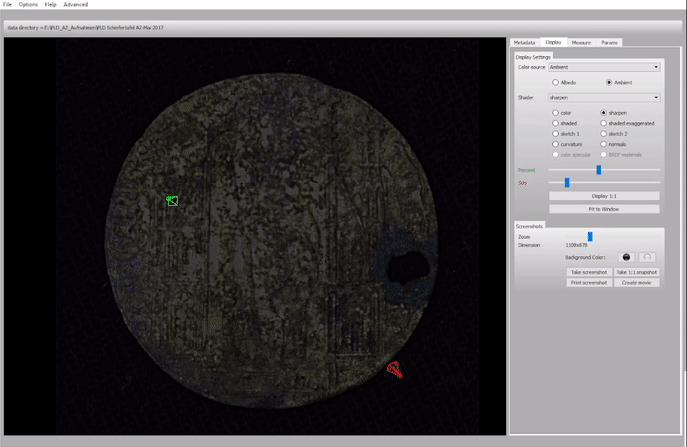This screenshot has width=687, height=447.
Task: Open the Options menu
Action: pos(28,5)
